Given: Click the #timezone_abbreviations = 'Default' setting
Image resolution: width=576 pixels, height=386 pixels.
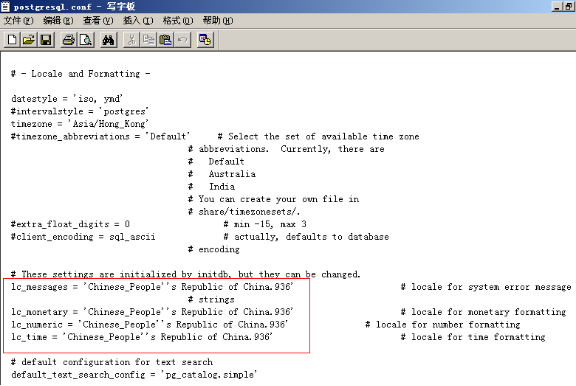Looking at the screenshot, I should 100,137.
